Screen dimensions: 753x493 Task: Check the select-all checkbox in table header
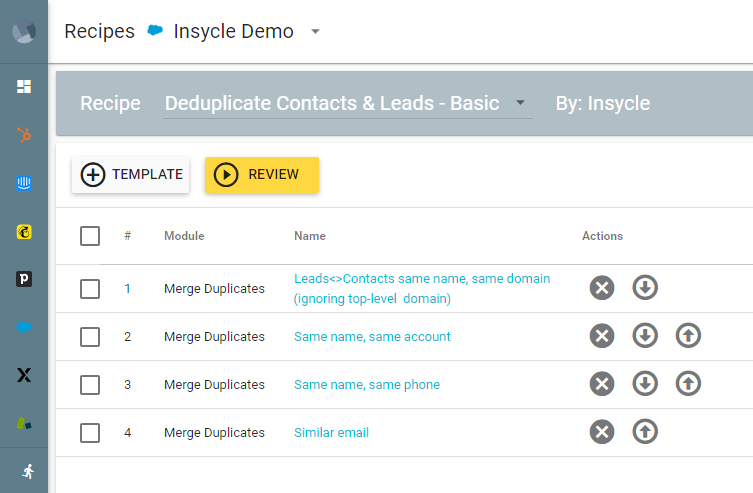[x=90, y=236]
